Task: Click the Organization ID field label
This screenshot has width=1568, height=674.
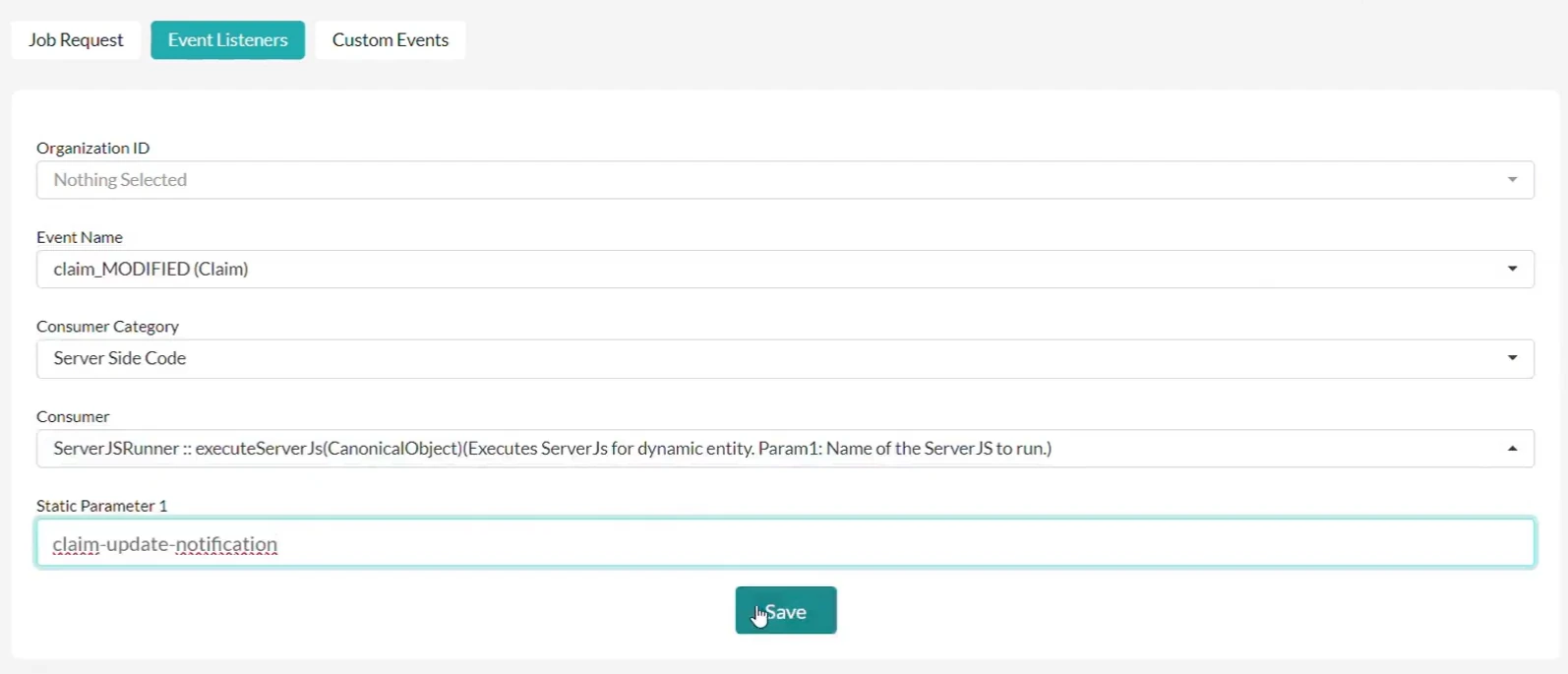Action: 93,148
